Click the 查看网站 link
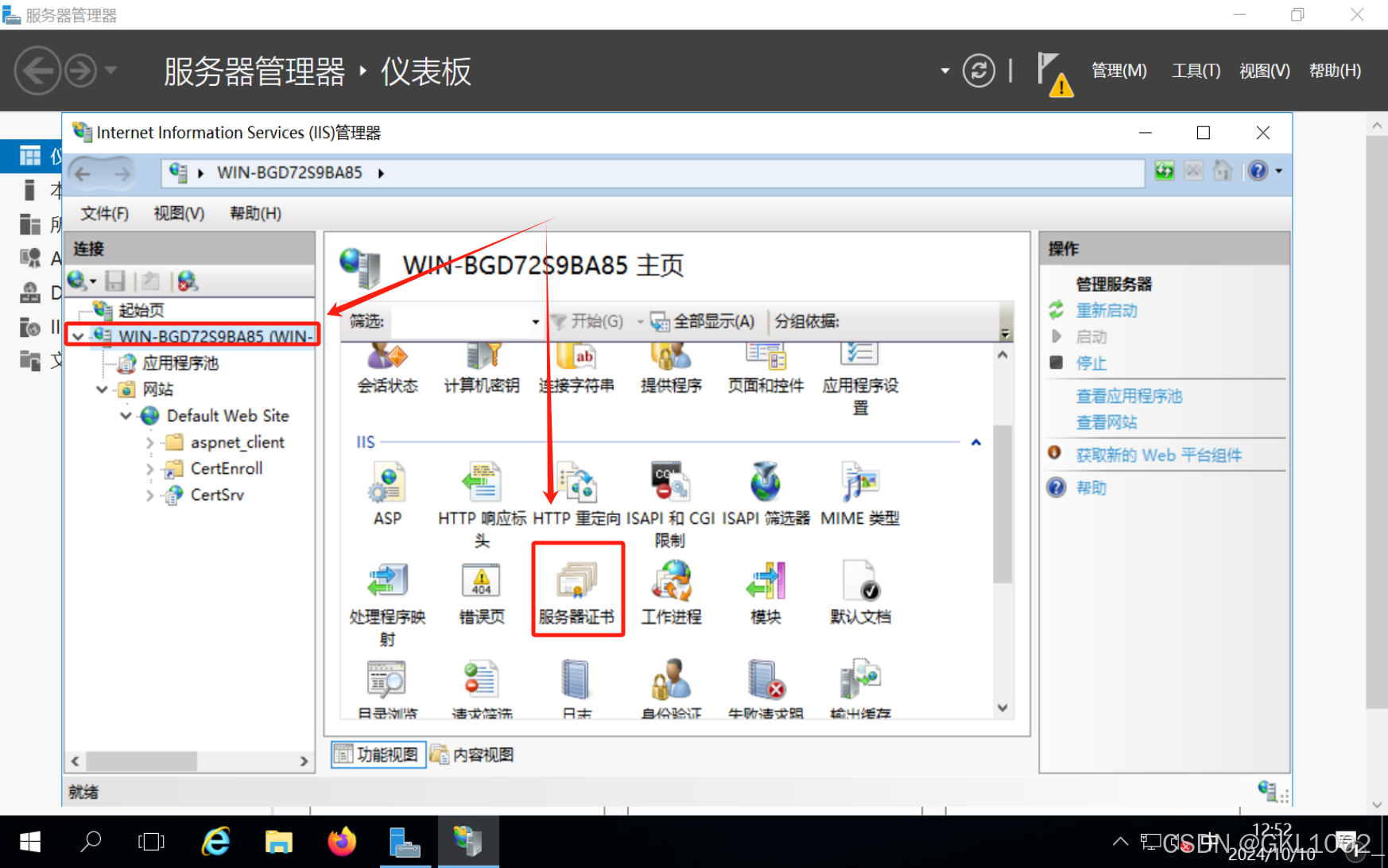 1107,422
